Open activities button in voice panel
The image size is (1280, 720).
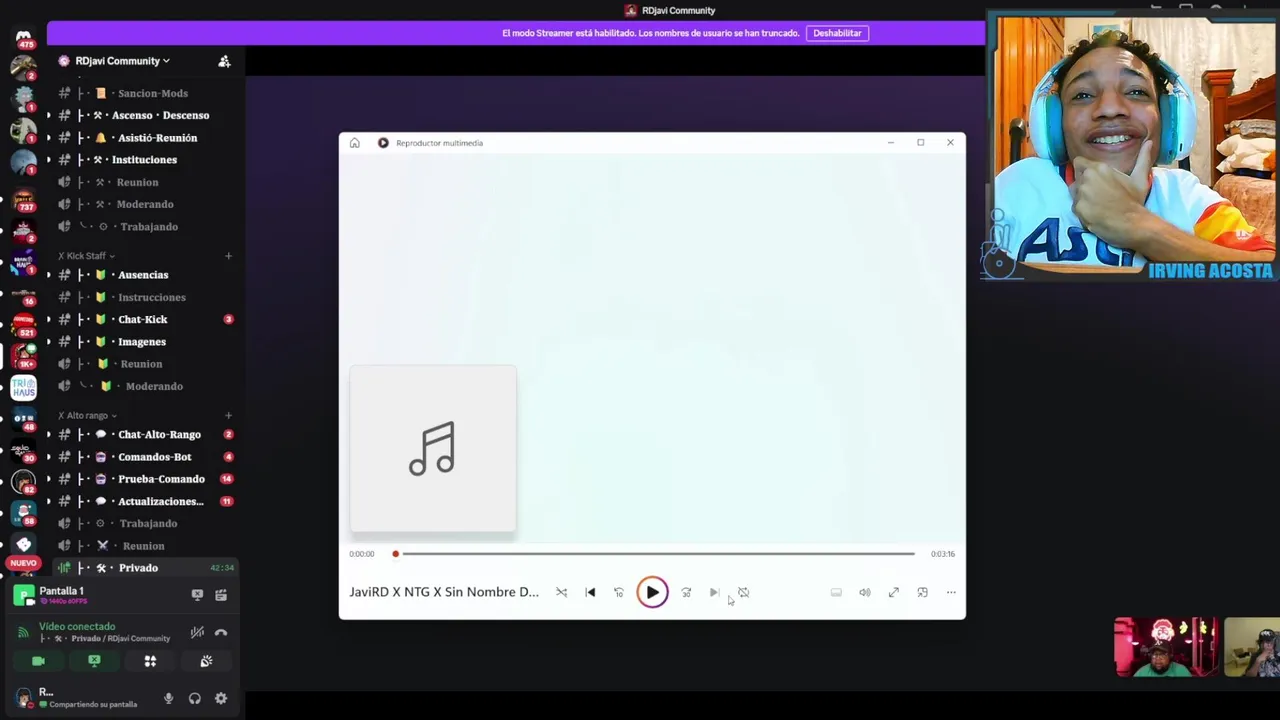150,661
